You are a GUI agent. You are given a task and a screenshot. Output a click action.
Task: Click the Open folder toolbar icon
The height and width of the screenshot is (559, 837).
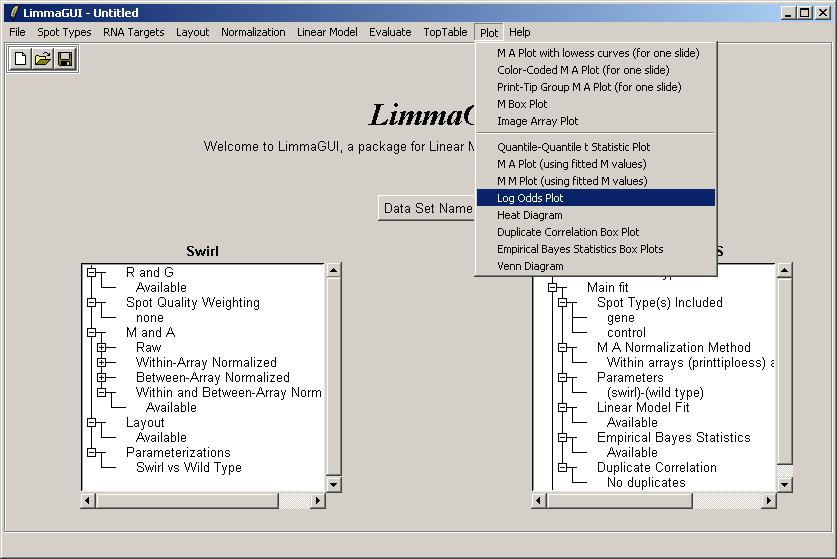pos(42,59)
